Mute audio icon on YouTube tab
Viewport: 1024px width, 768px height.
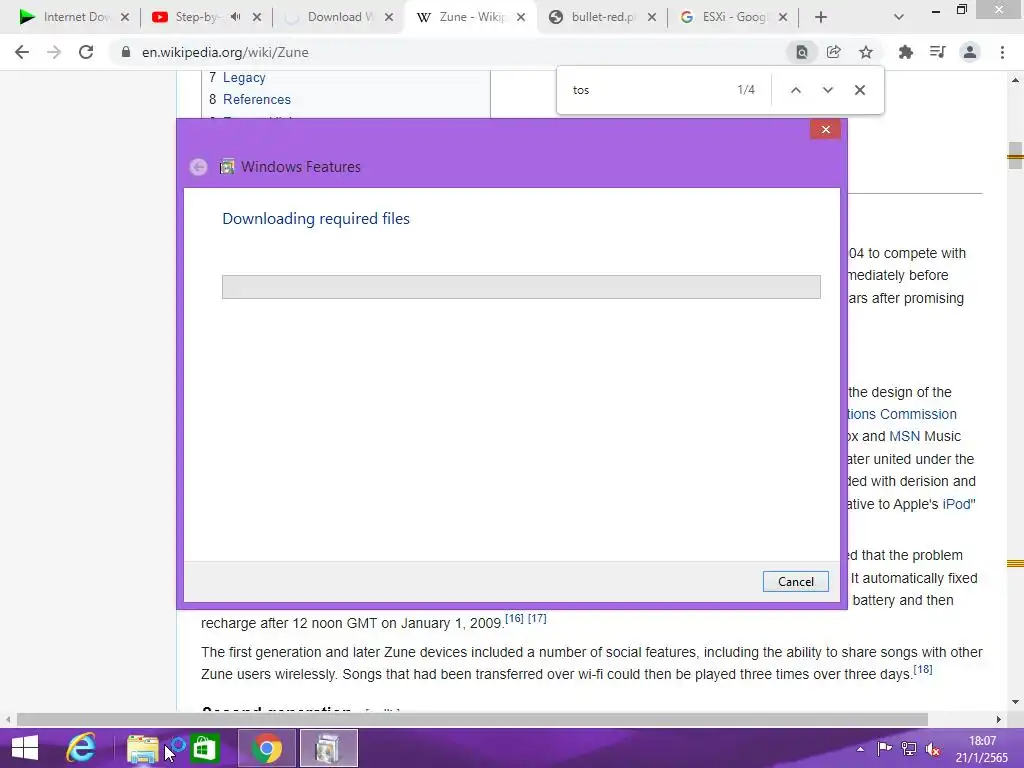tap(235, 17)
